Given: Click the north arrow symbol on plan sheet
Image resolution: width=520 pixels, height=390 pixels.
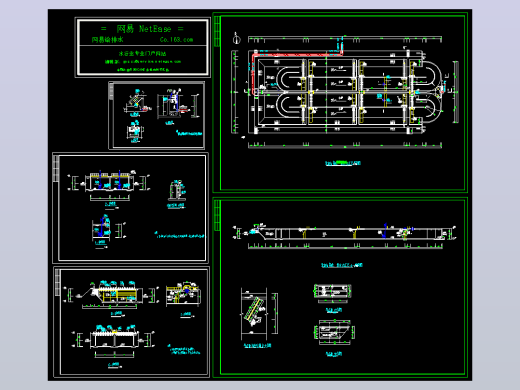Looking at the screenshot, I should point(236,39).
